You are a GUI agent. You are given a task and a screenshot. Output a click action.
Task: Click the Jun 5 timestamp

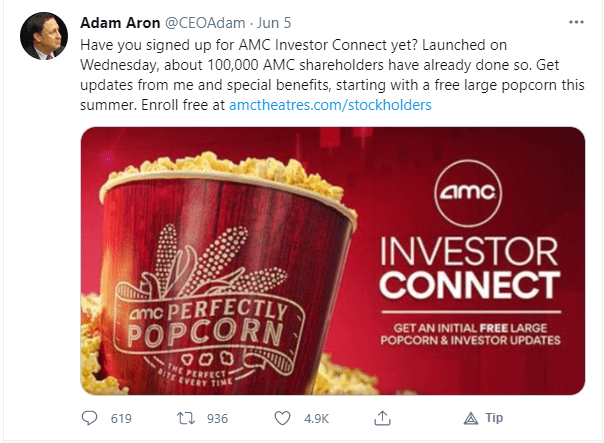pyautogui.click(x=274, y=23)
